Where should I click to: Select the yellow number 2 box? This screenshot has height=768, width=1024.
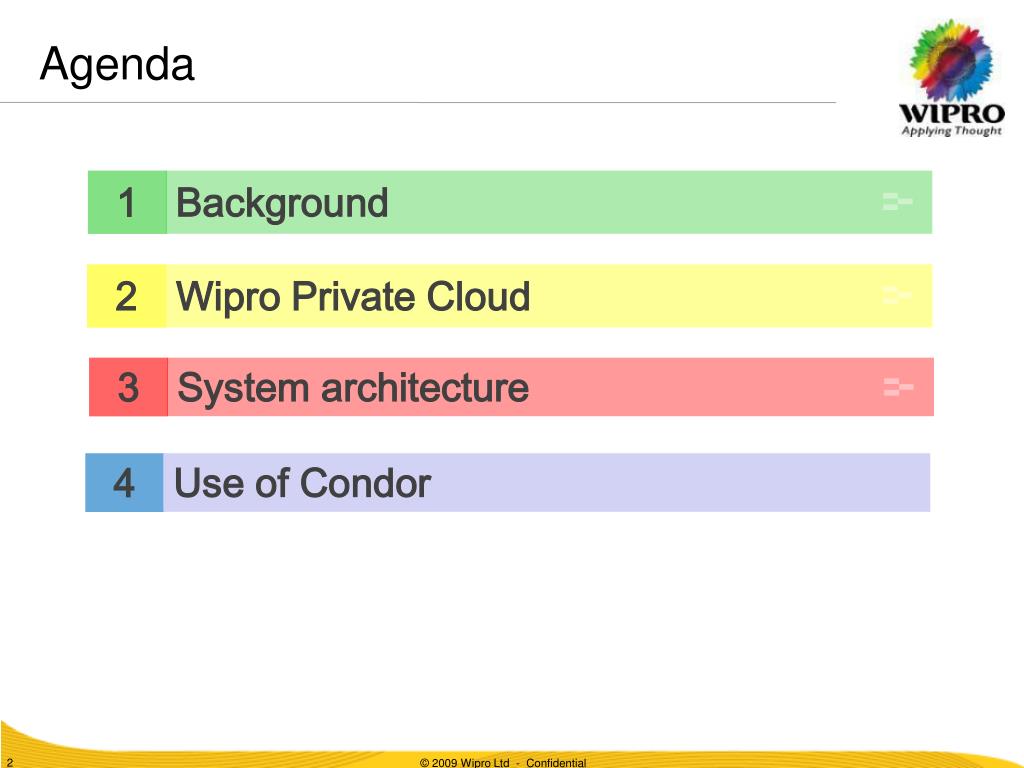point(127,296)
